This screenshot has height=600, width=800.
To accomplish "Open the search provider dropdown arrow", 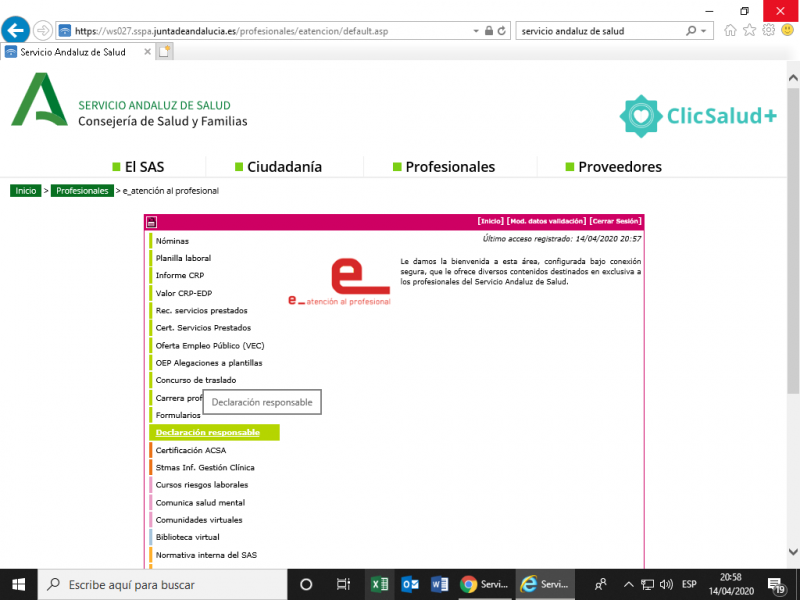I will coord(704,31).
